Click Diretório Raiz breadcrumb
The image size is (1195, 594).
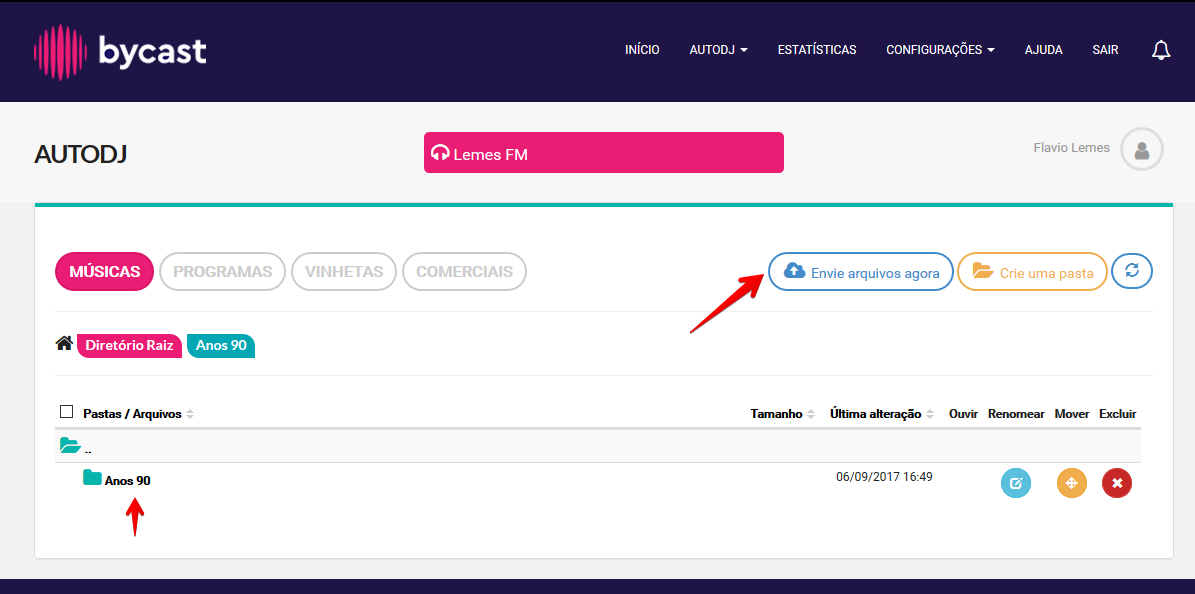coord(130,345)
